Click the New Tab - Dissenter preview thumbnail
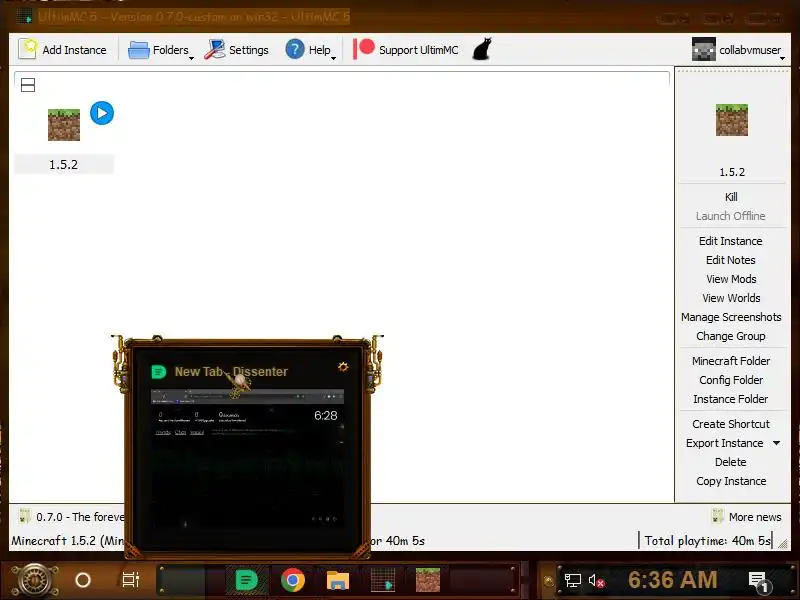 [247, 457]
